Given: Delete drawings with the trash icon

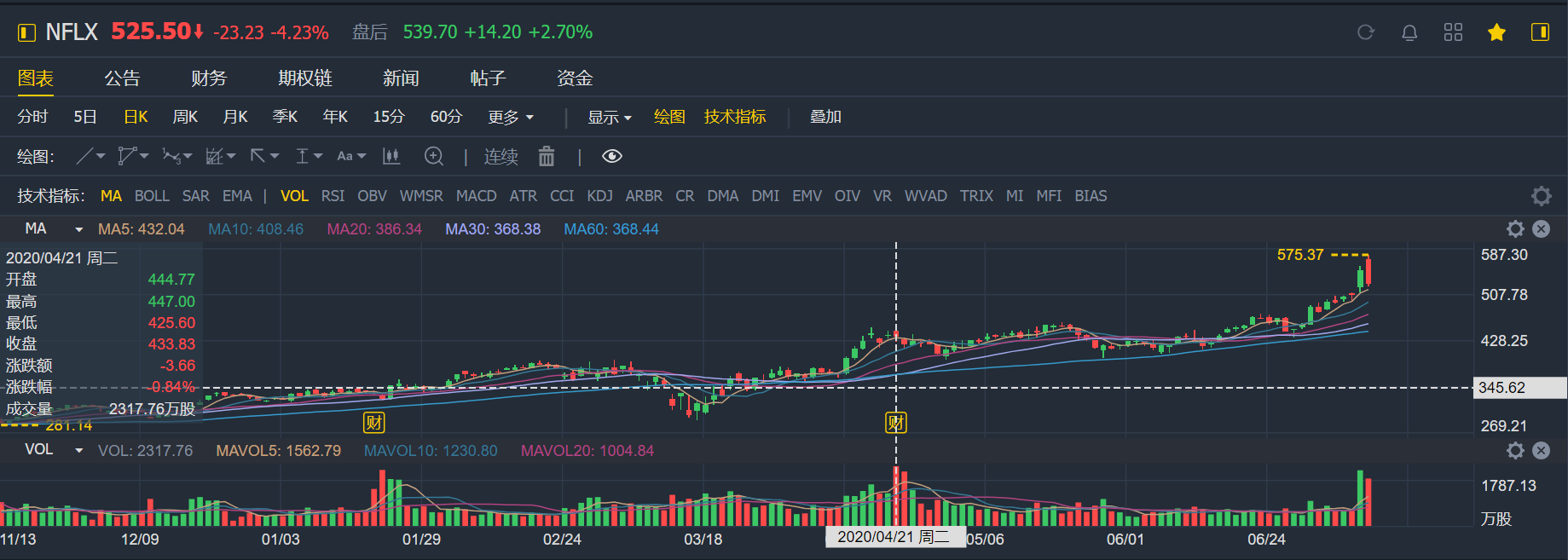Looking at the screenshot, I should point(547,156).
